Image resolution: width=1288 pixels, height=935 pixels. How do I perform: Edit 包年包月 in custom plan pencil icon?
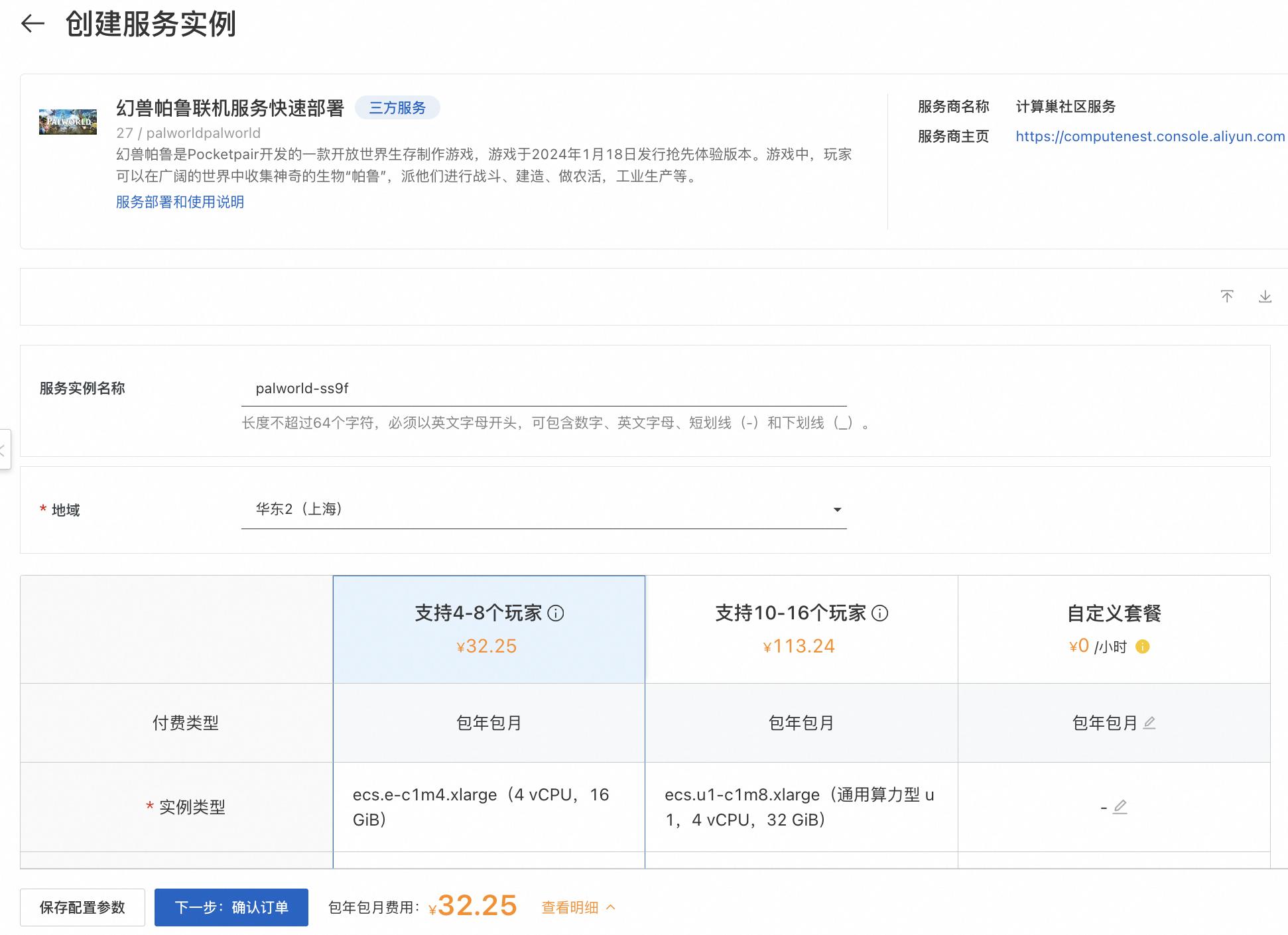click(1149, 723)
